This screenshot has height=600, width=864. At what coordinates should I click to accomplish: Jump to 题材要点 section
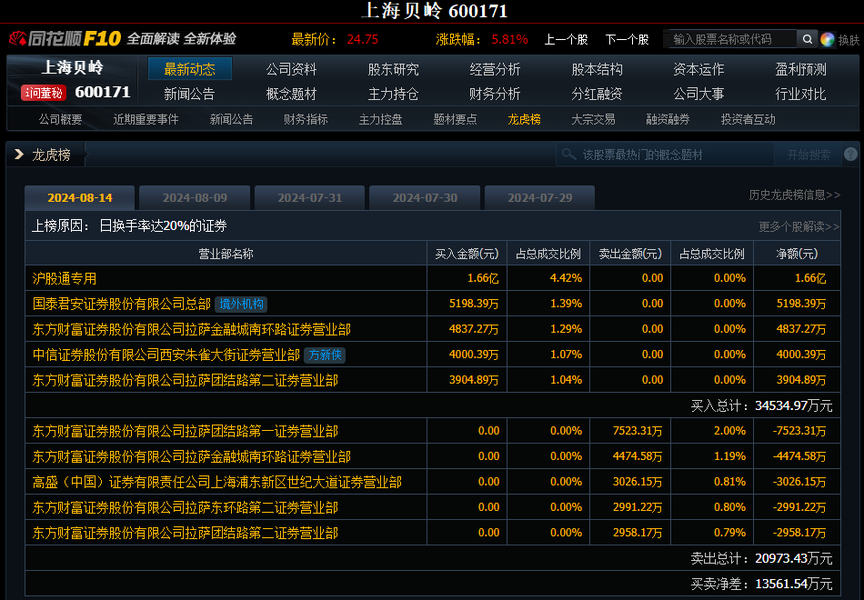455,120
